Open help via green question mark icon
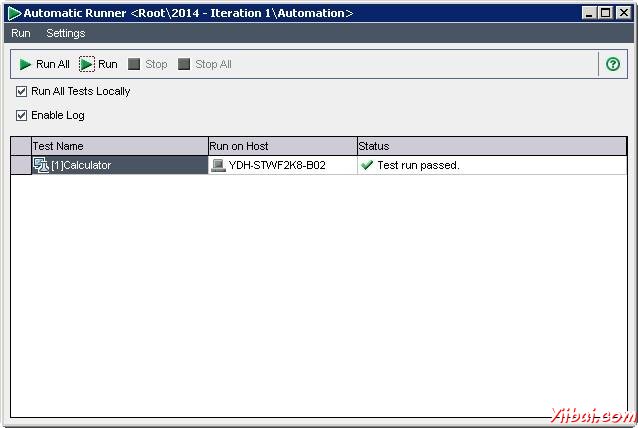Image resolution: width=638 pixels, height=428 pixels. (613, 65)
